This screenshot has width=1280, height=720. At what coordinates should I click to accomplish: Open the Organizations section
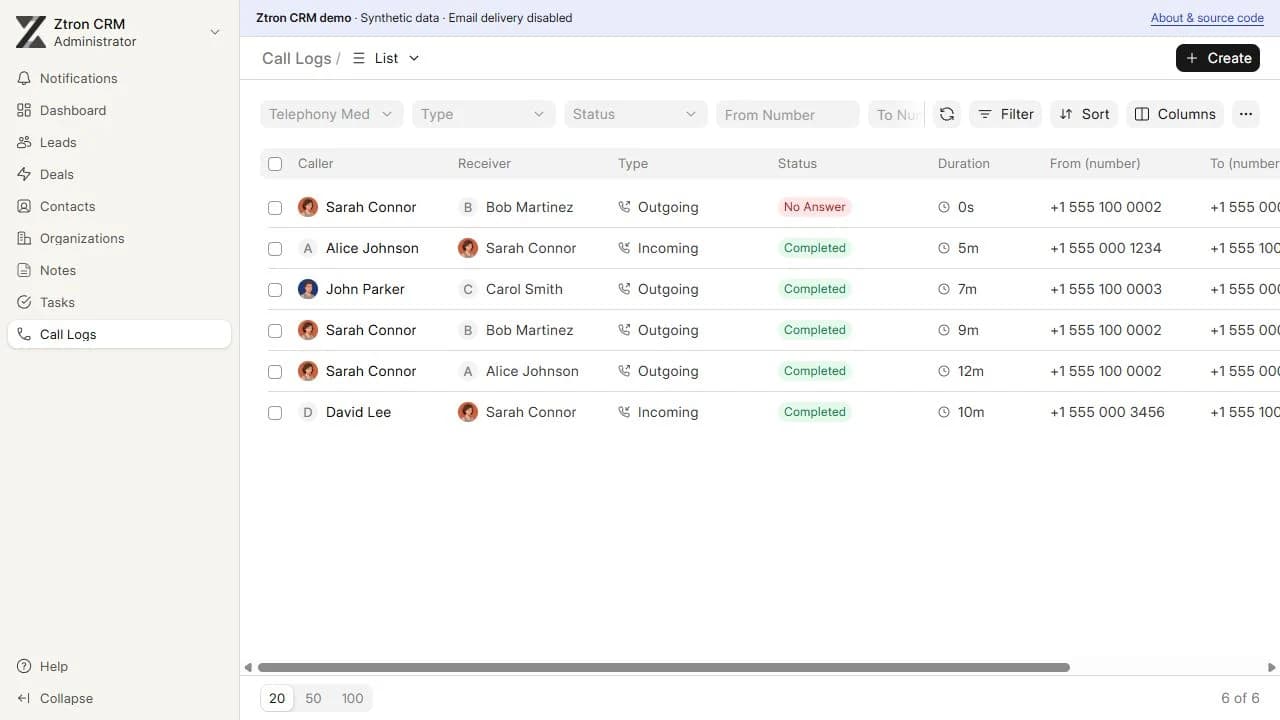coord(119,238)
